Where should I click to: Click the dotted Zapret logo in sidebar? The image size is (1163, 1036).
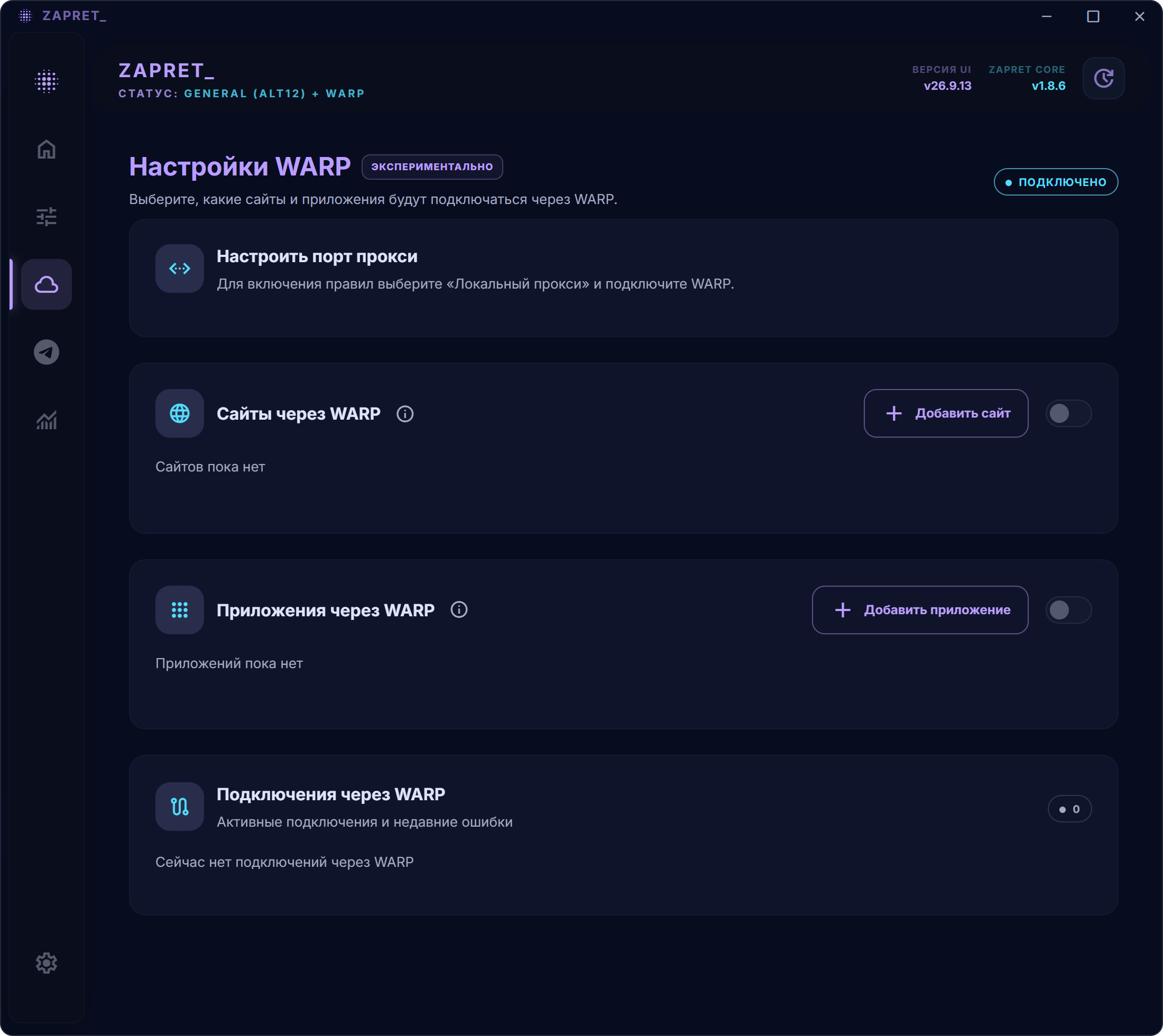click(x=46, y=81)
